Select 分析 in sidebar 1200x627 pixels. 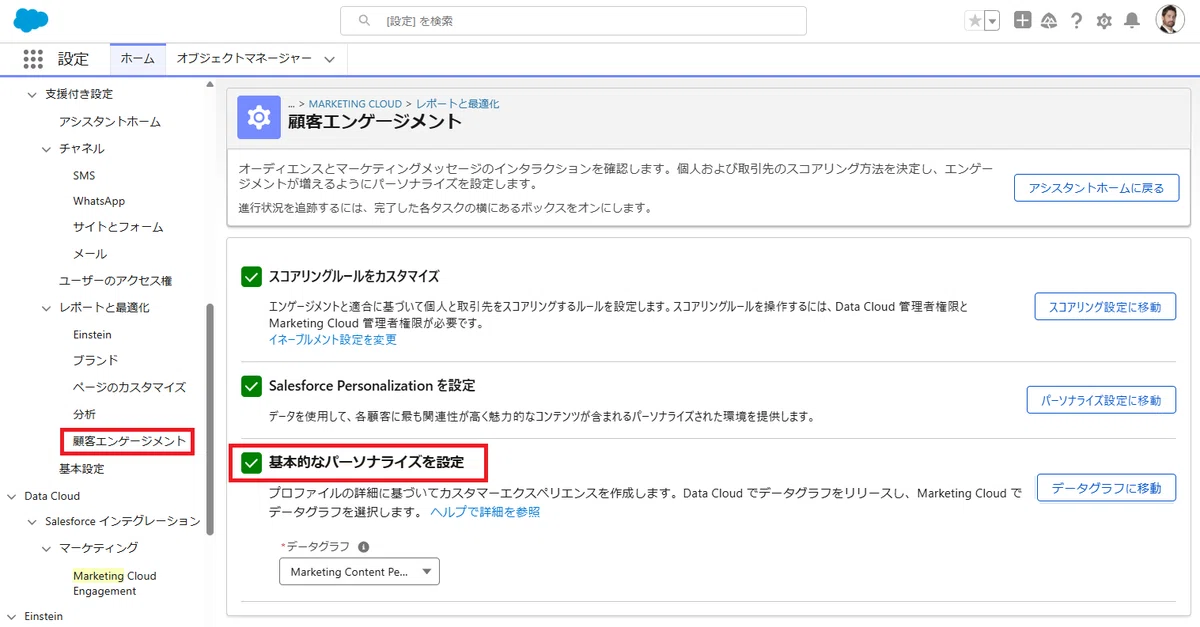(x=84, y=413)
